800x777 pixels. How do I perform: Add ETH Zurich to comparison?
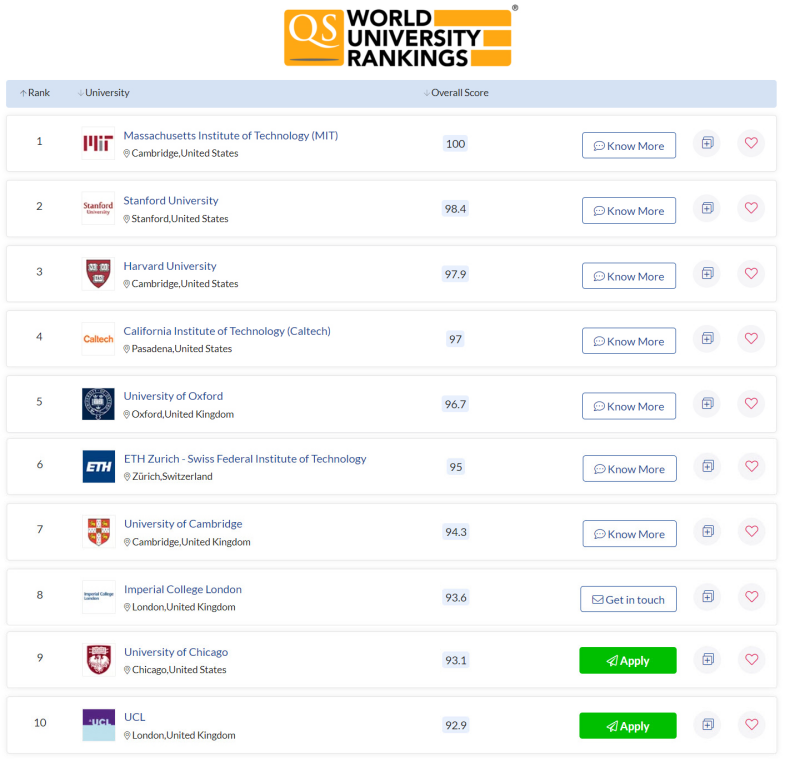click(x=707, y=466)
